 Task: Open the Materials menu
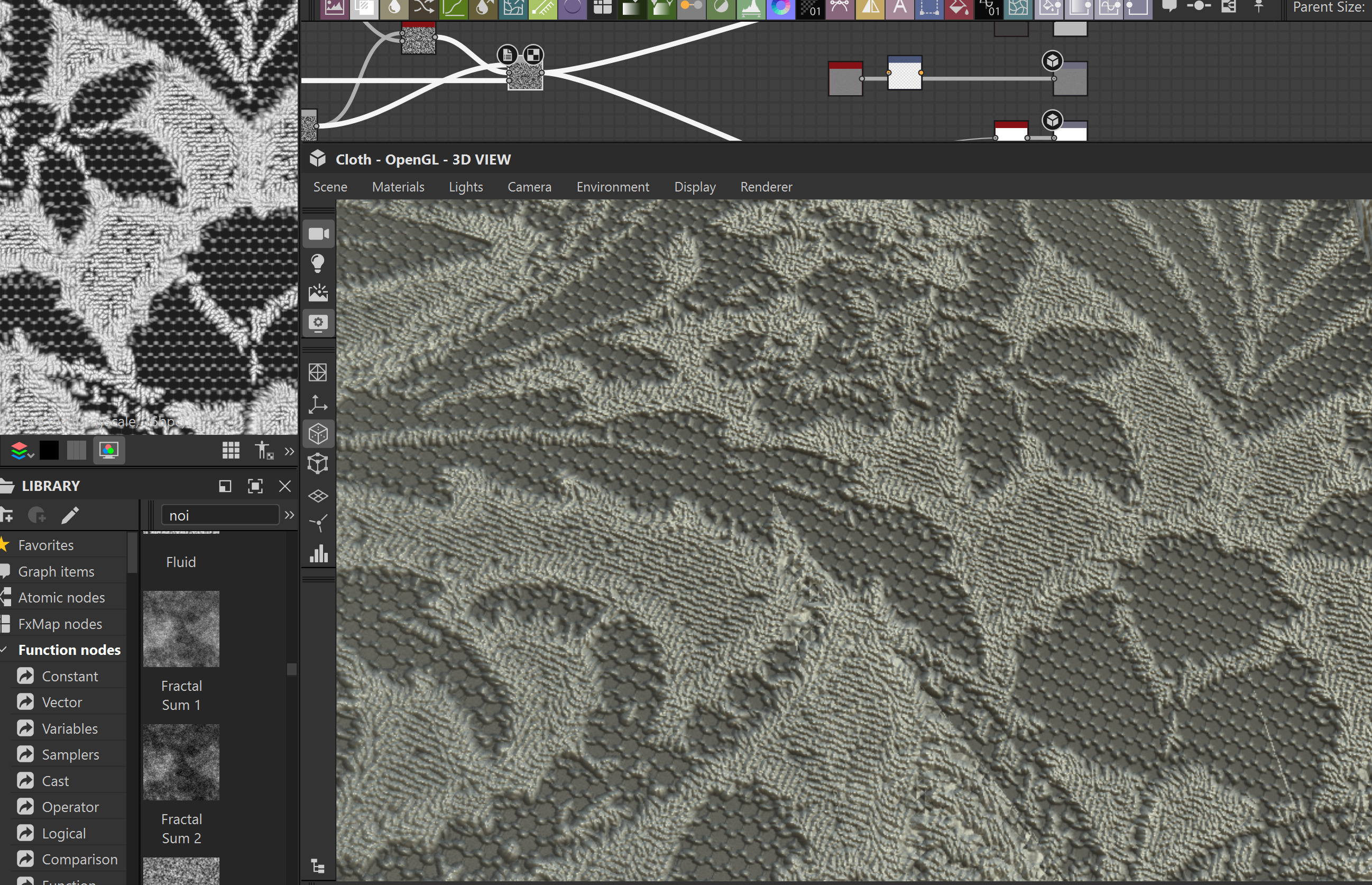pos(398,187)
